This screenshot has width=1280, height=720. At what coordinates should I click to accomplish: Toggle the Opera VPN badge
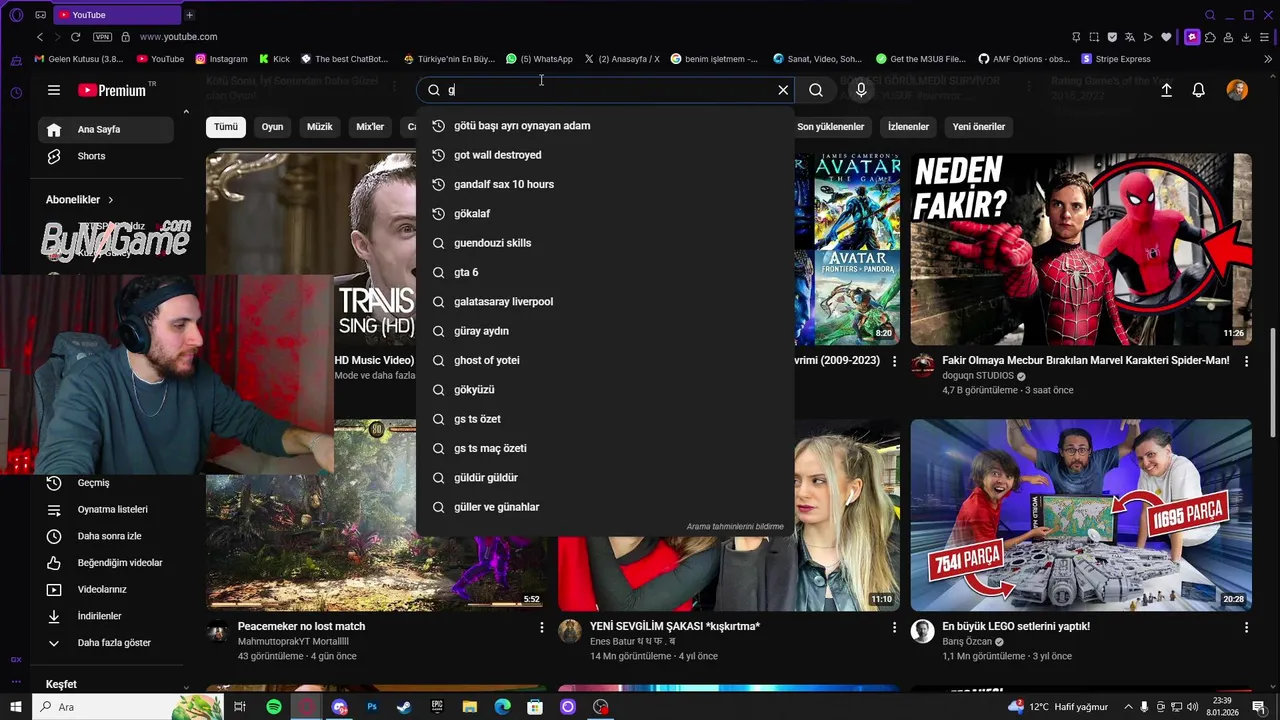click(102, 37)
